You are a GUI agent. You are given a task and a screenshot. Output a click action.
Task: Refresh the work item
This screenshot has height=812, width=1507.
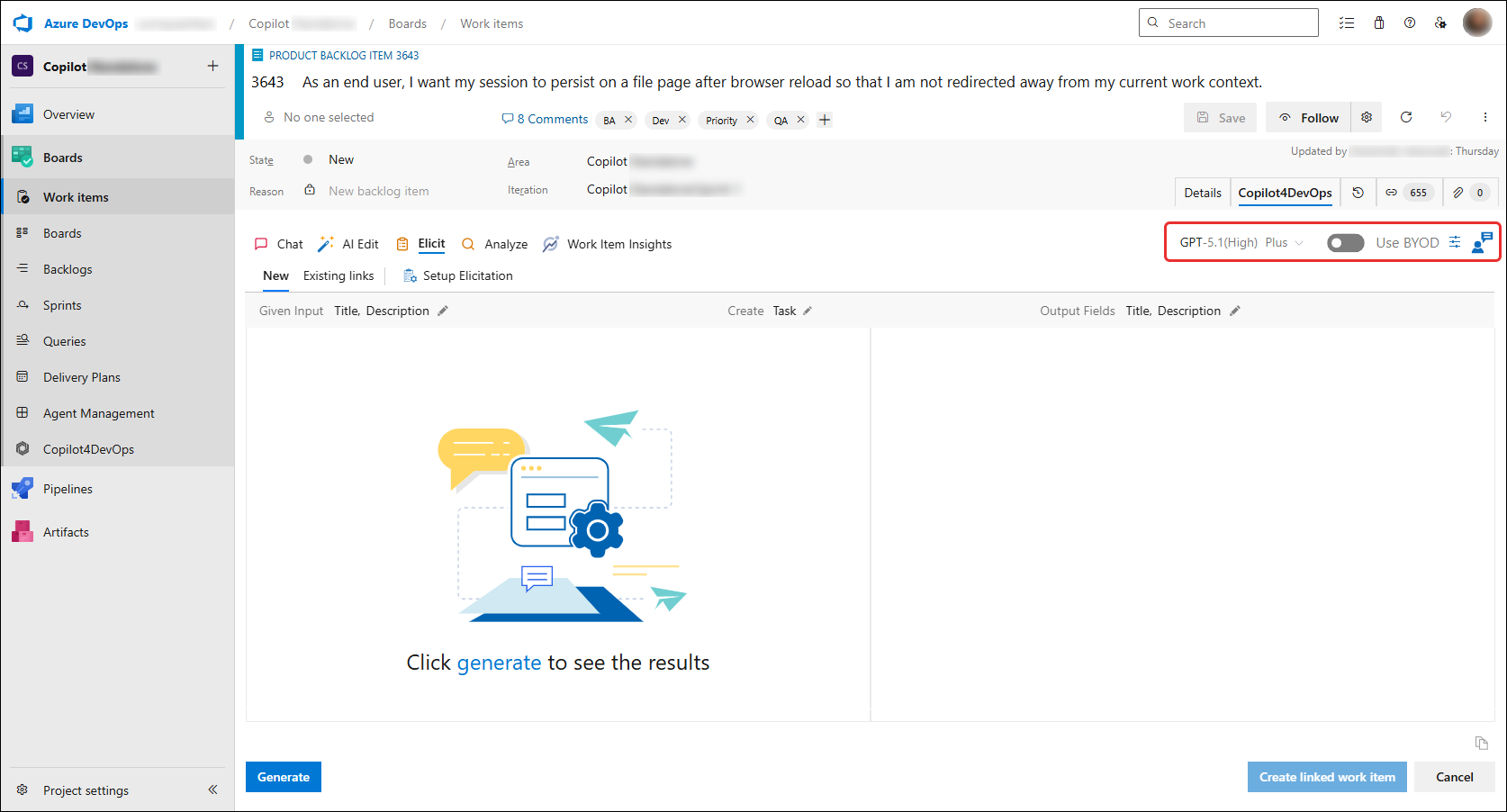coord(1406,117)
